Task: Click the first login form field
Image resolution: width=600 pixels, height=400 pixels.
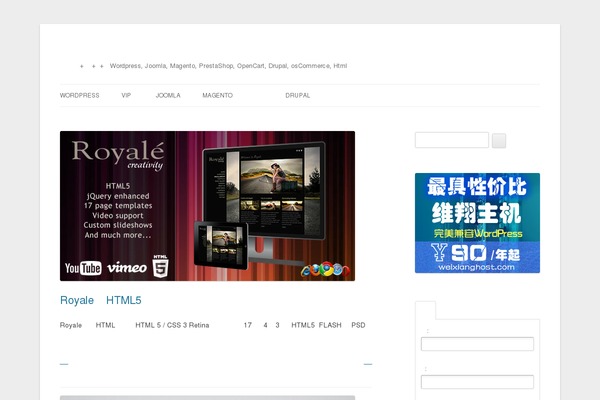Action: click(477, 344)
